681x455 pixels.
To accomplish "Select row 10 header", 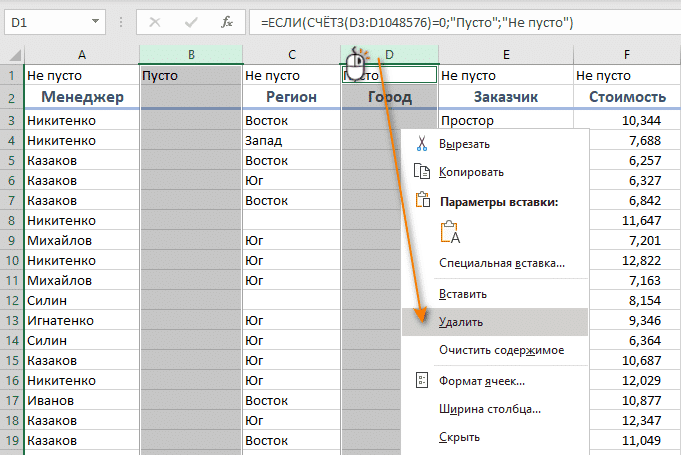I will click(11, 261).
